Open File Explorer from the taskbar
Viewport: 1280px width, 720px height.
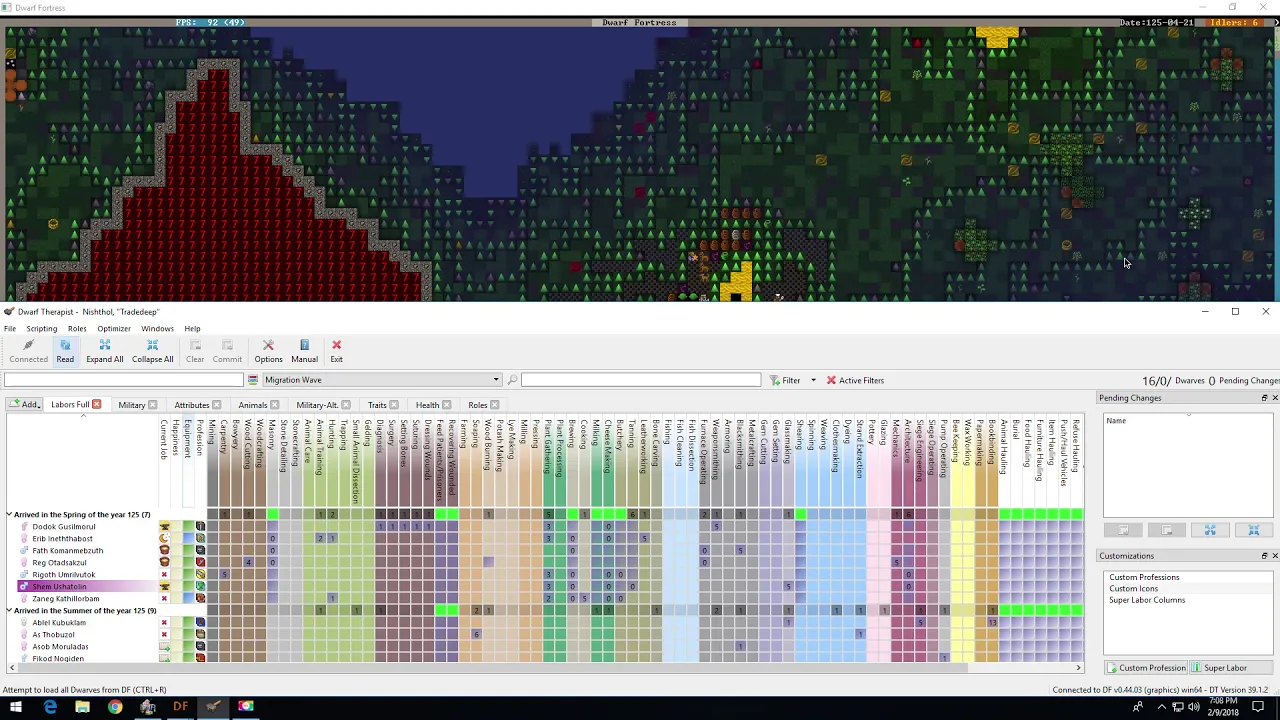(82, 707)
